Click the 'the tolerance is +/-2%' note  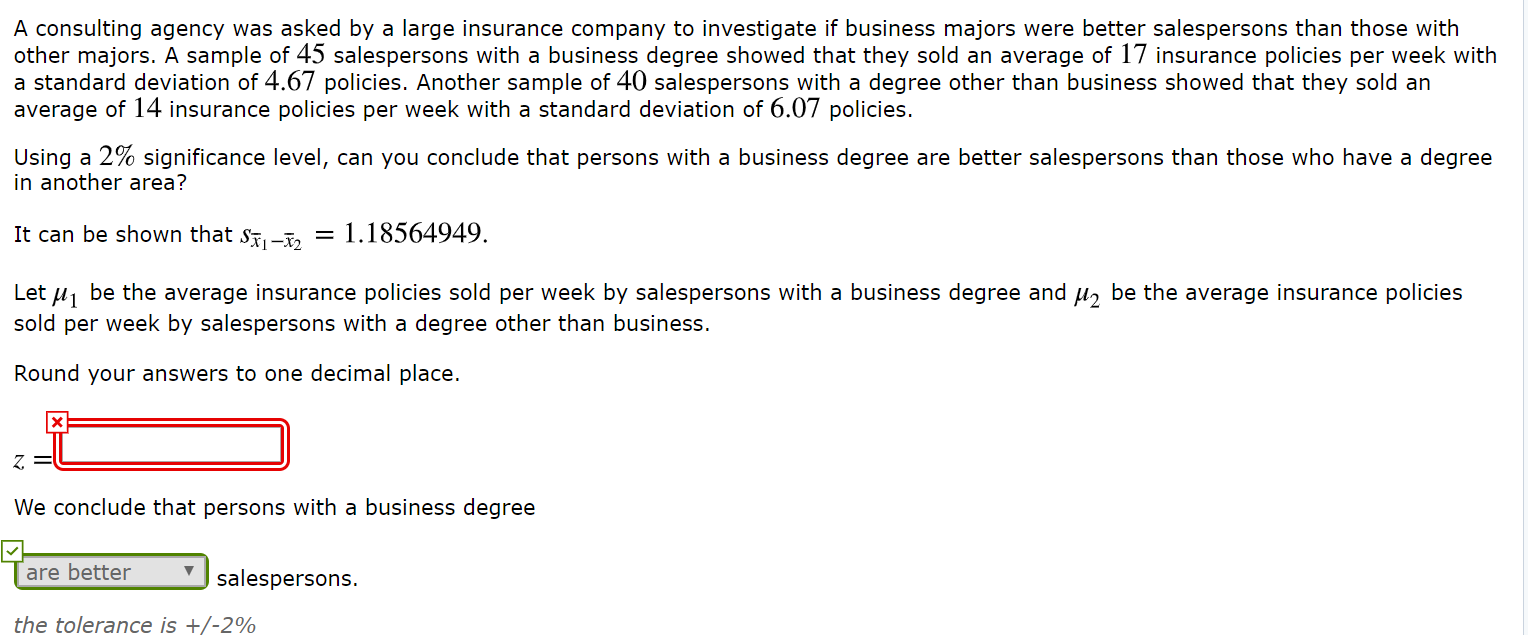(135, 625)
